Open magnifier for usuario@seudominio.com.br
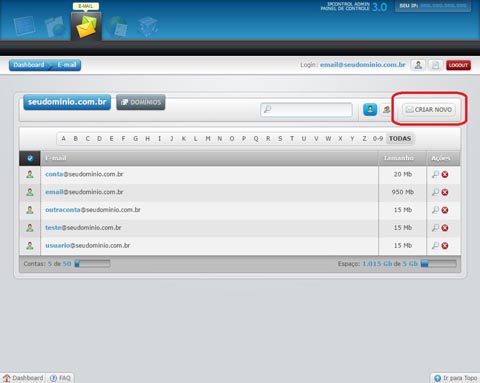 point(435,245)
